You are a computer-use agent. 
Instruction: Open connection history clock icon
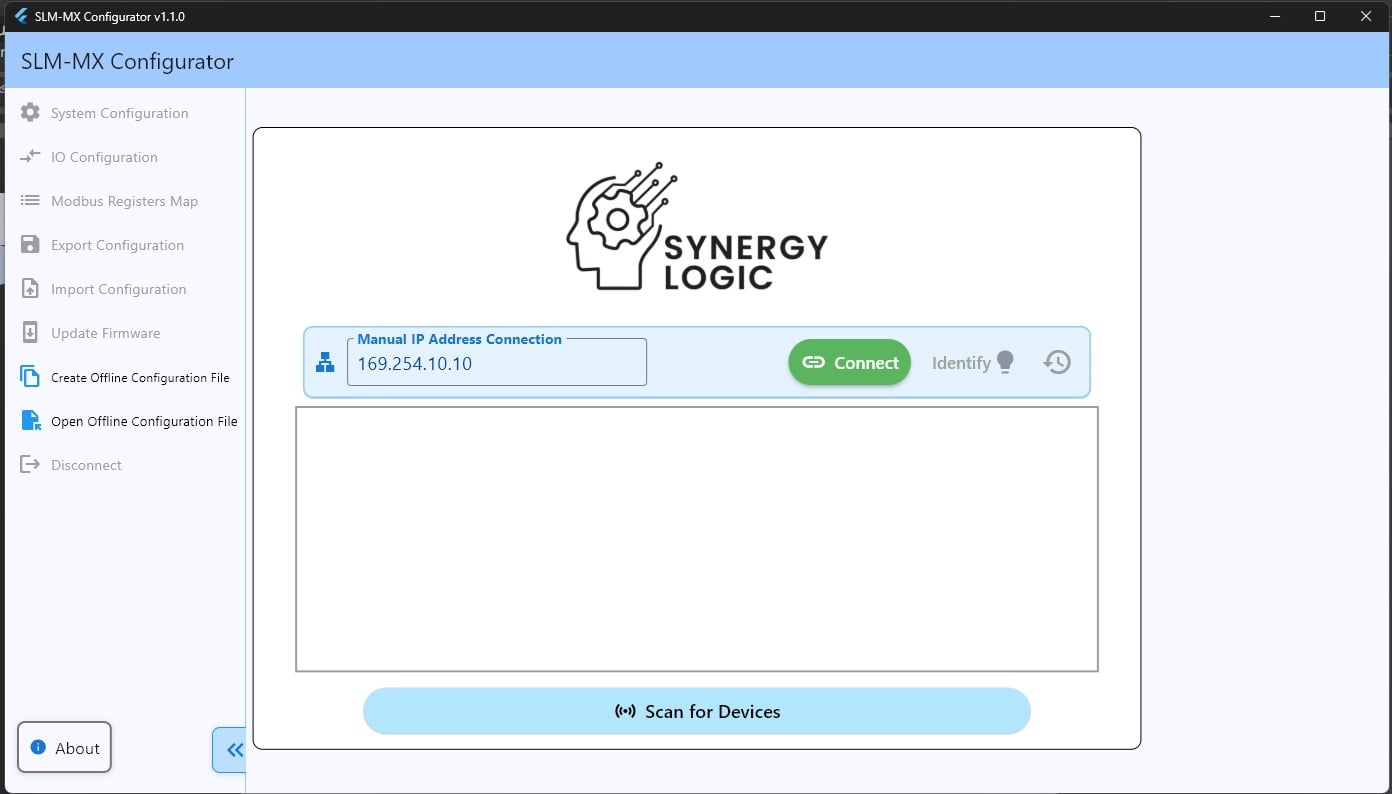pyautogui.click(x=1057, y=362)
